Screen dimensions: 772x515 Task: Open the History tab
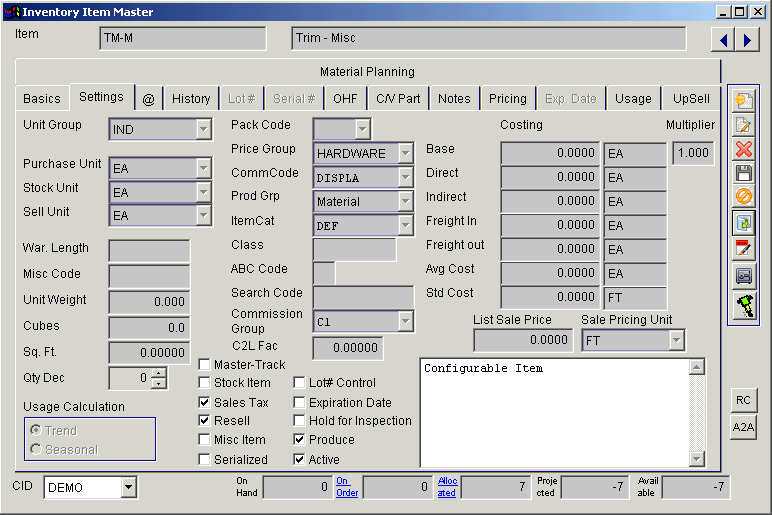pos(190,99)
